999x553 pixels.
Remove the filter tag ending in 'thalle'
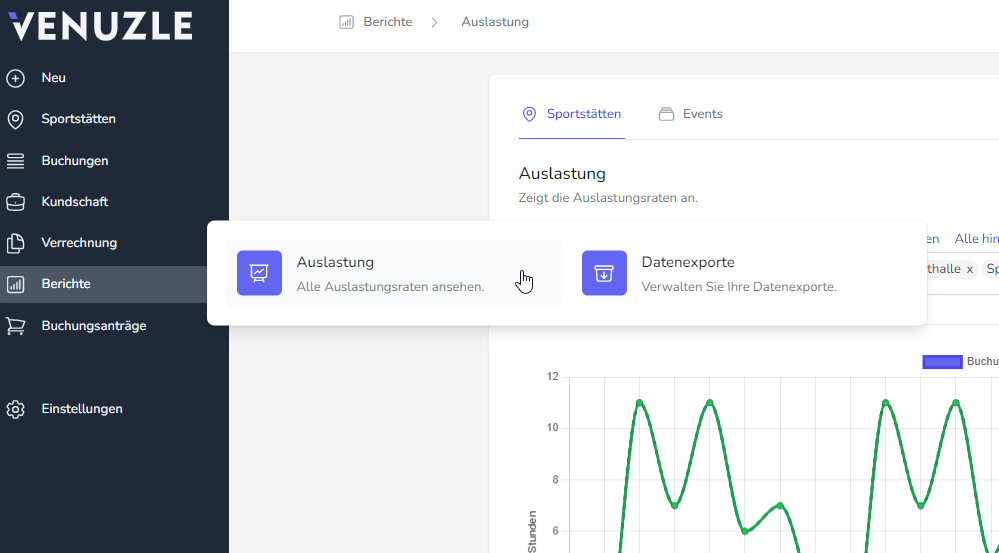coord(970,269)
